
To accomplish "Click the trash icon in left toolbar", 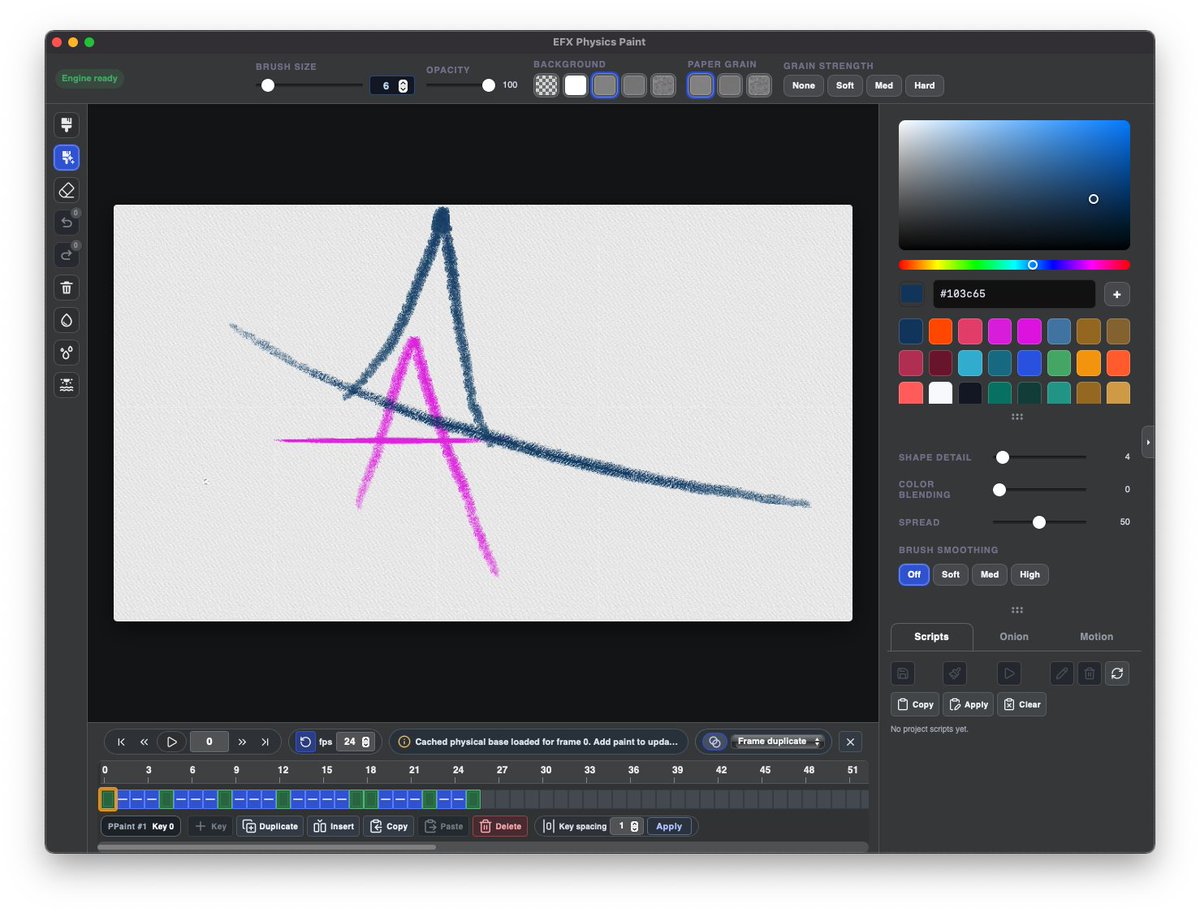I will [67, 288].
